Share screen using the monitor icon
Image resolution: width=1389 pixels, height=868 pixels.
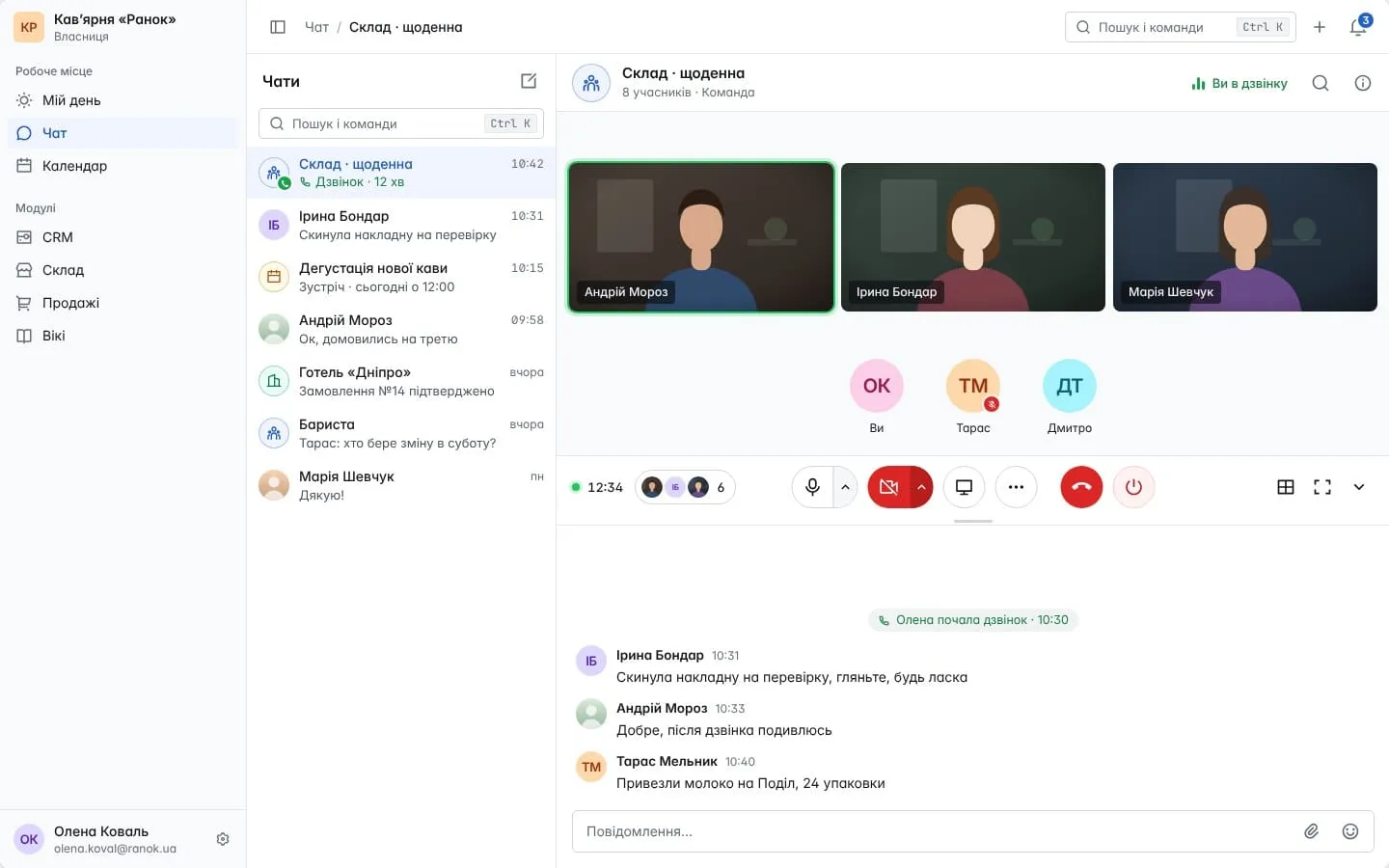(964, 487)
